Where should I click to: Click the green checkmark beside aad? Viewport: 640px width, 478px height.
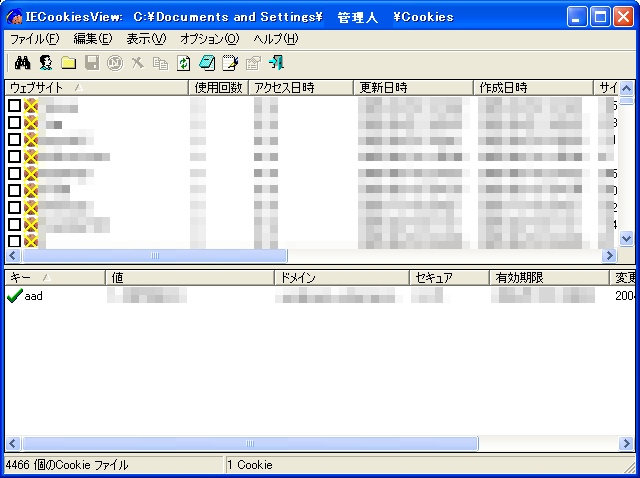point(15,296)
